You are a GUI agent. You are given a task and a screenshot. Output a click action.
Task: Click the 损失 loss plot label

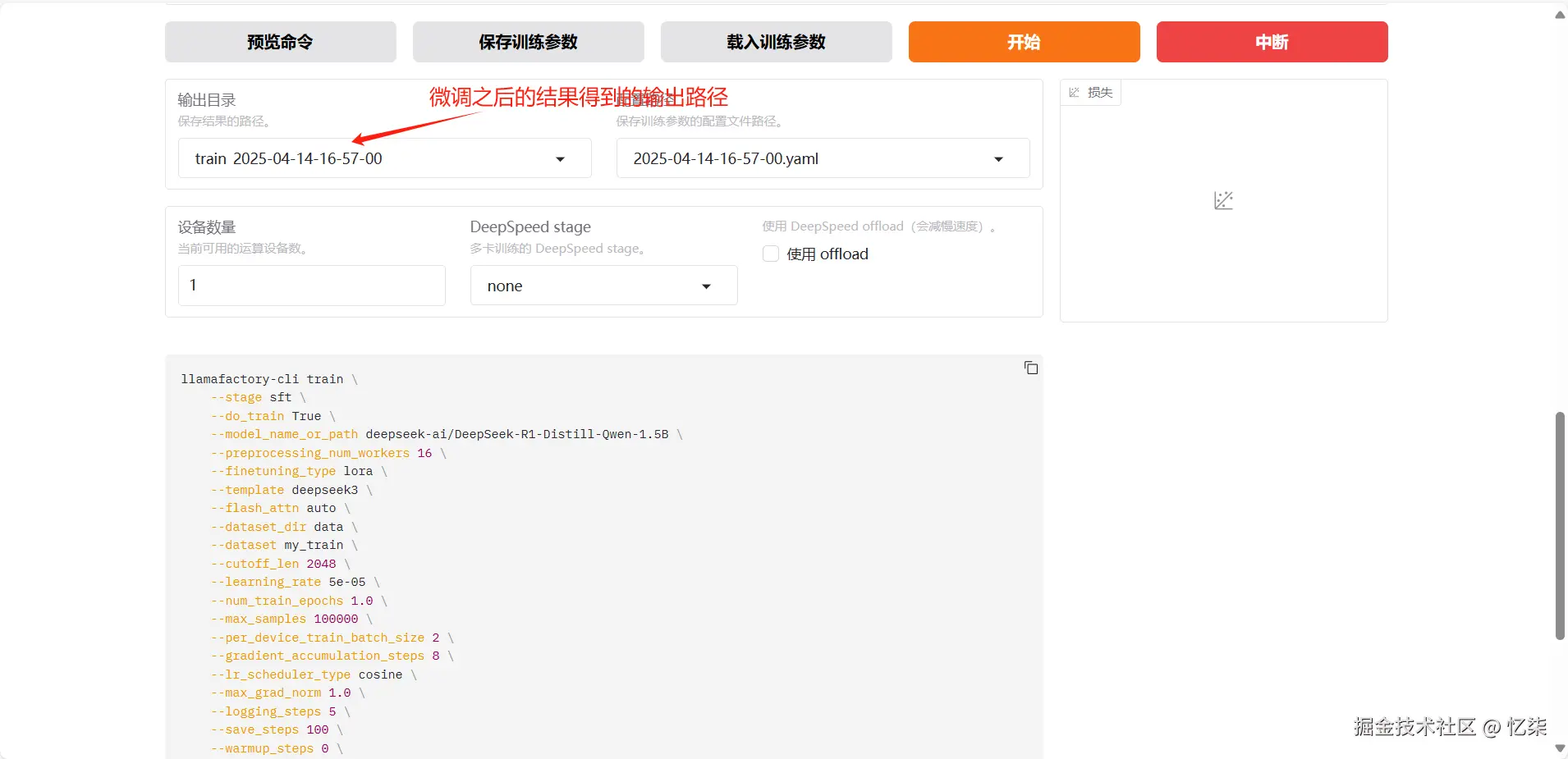coord(1091,93)
